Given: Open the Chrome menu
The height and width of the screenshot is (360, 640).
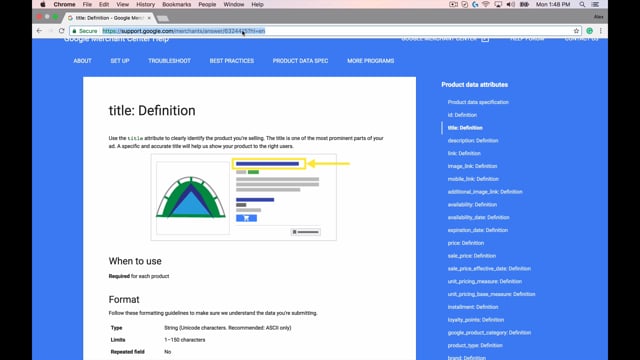Looking at the screenshot, I should point(64,4).
